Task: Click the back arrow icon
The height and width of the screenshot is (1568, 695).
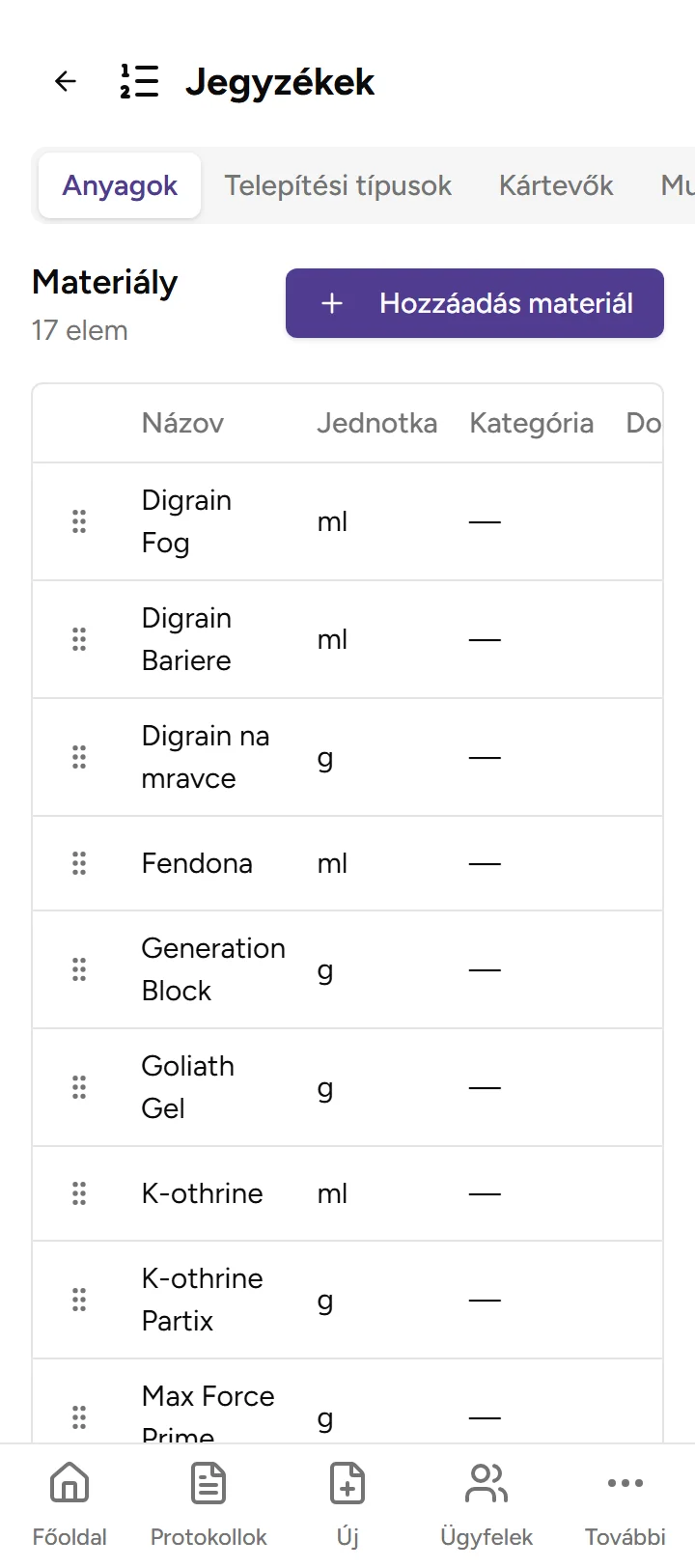Action: point(66,81)
